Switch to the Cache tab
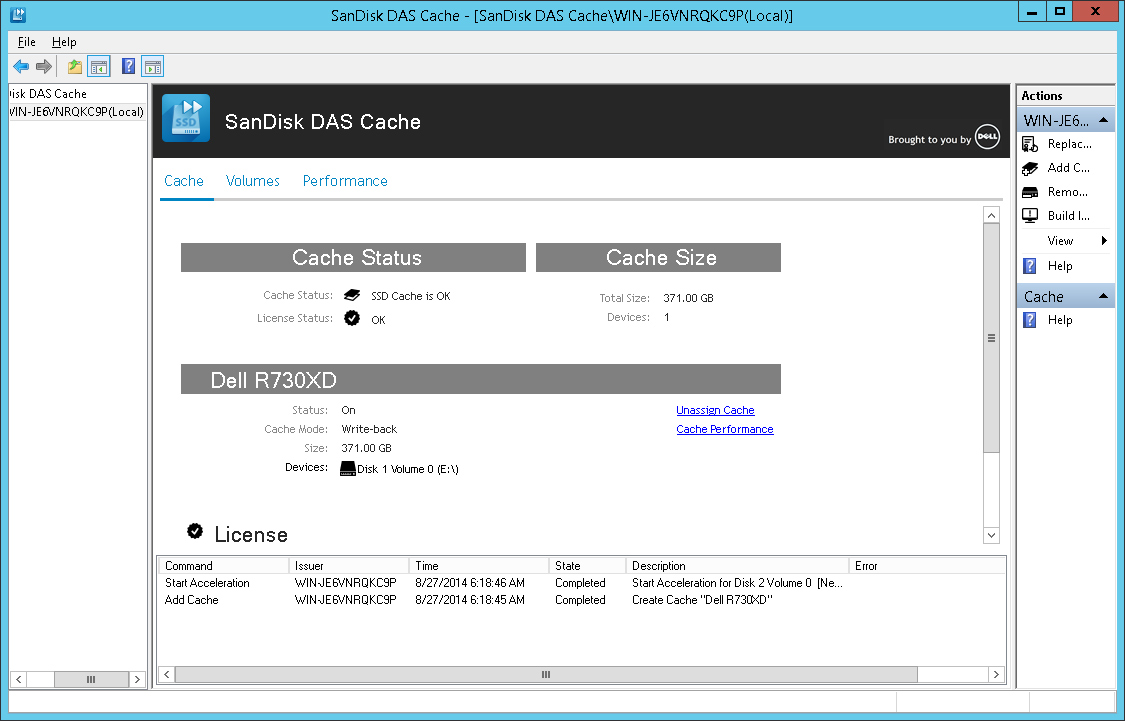 184,181
